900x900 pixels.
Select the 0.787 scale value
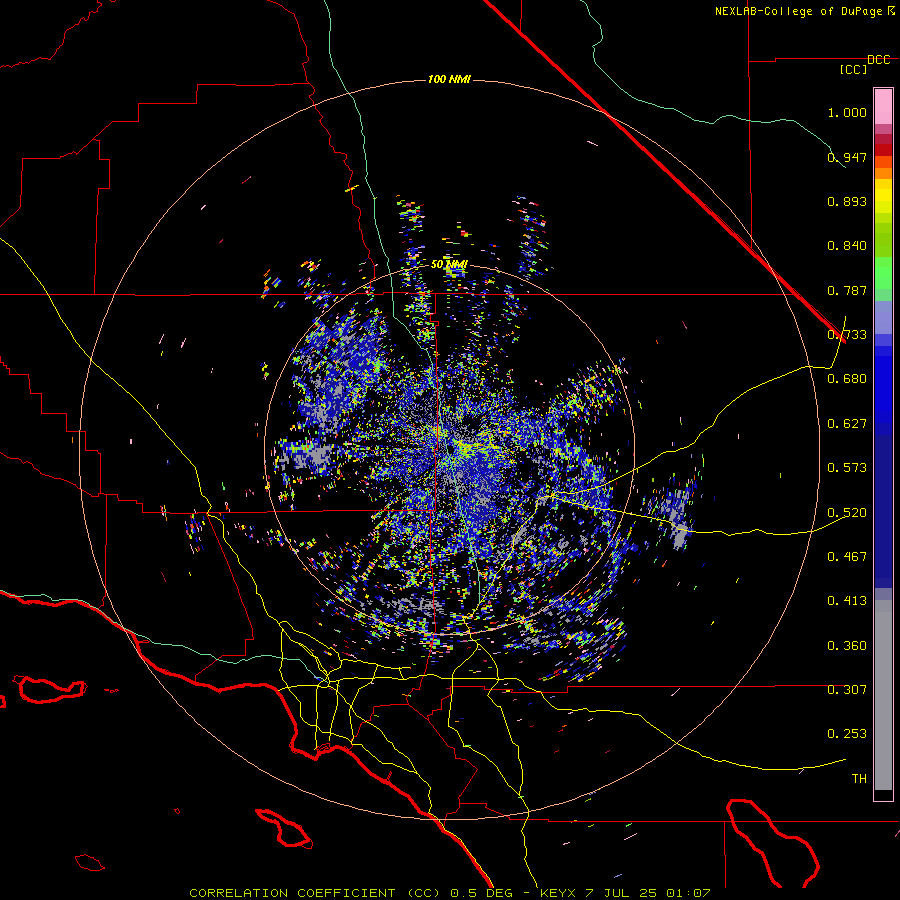[x=847, y=290]
